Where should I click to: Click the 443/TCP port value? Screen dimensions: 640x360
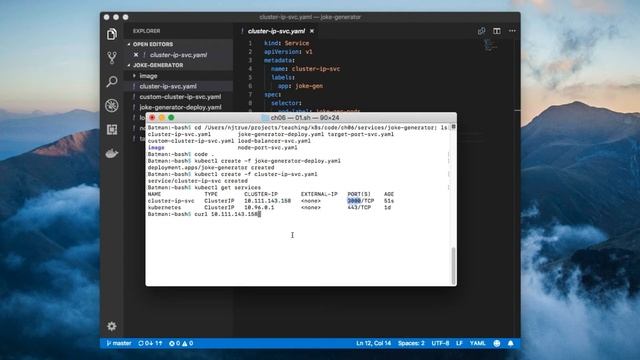click(359, 207)
